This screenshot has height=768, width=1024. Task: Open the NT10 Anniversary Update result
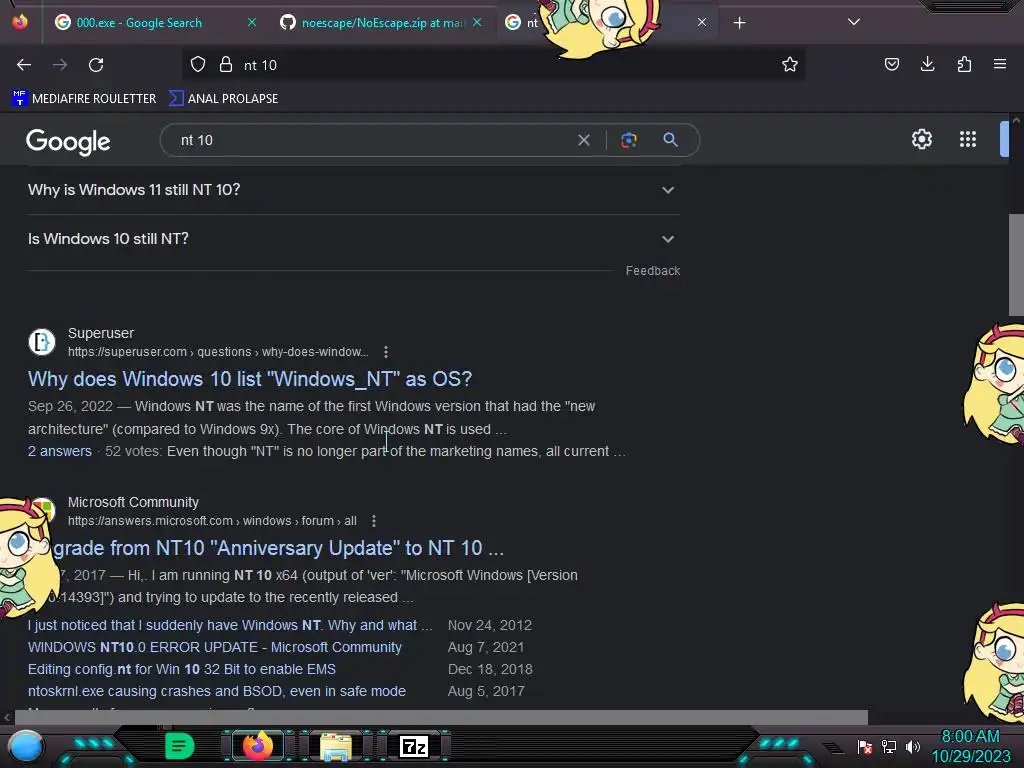(279, 549)
